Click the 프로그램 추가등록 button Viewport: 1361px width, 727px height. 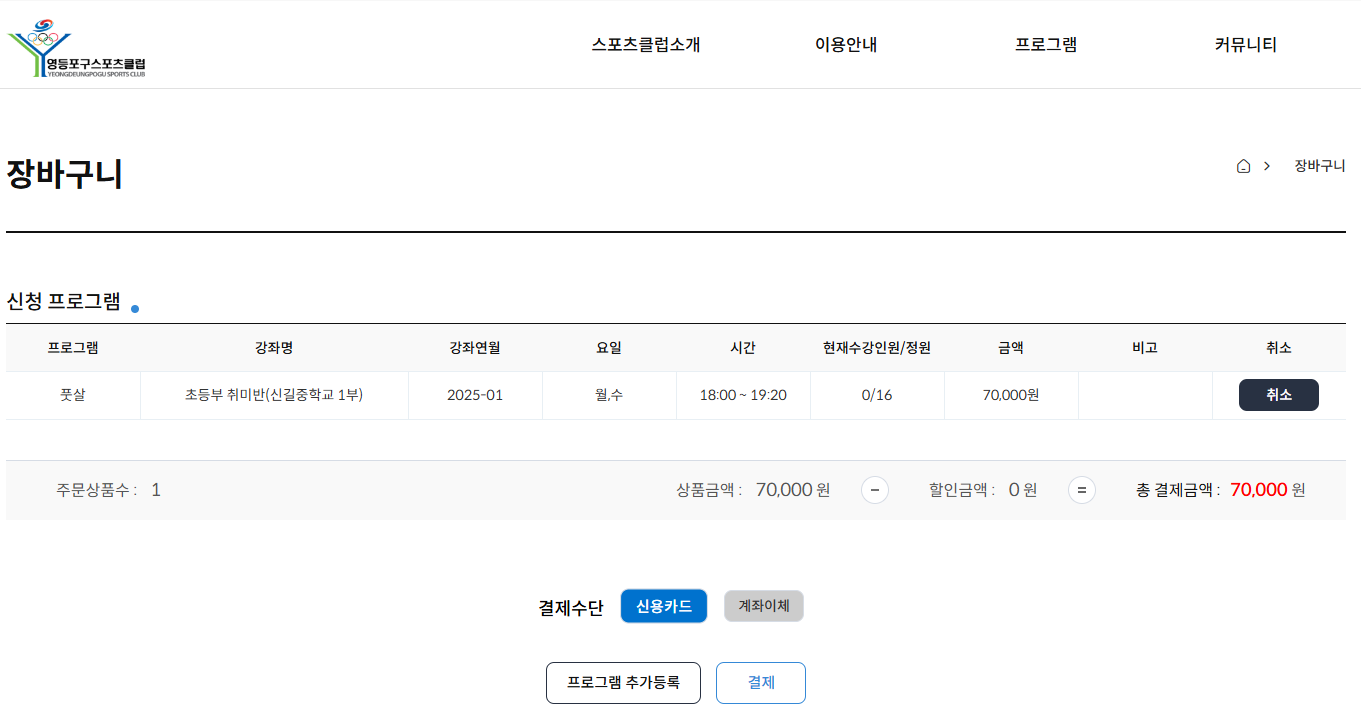click(x=623, y=683)
